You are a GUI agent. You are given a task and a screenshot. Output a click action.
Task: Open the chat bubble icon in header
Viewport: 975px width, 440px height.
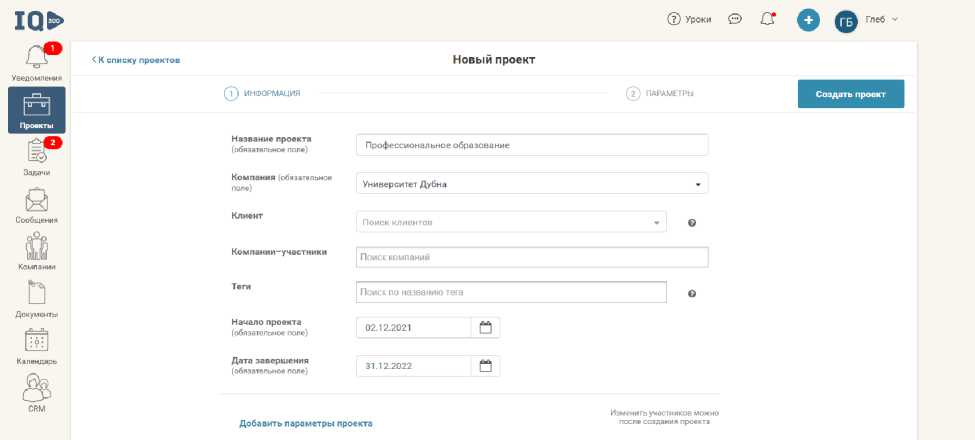[x=735, y=19]
